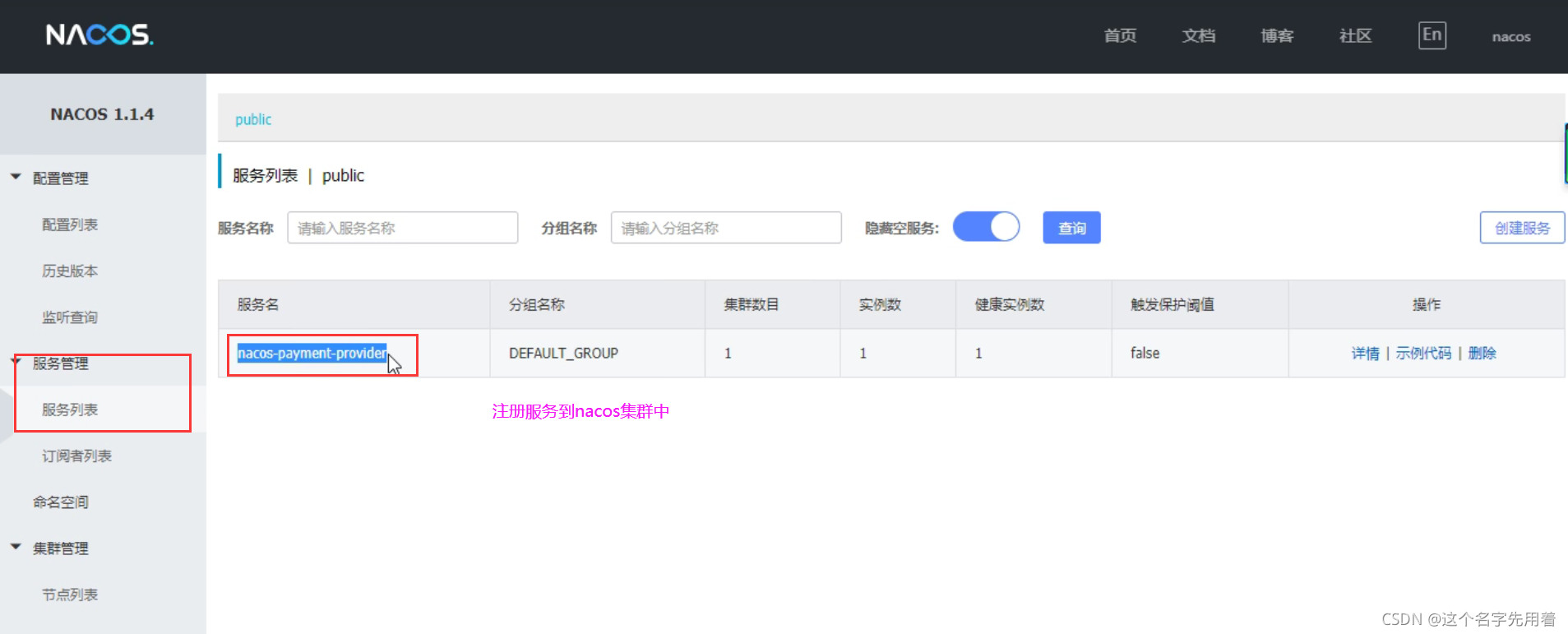The width and height of the screenshot is (1568, 634).
Task: Collapse the 集群管理 section arrow
Action: coord(16,547)
